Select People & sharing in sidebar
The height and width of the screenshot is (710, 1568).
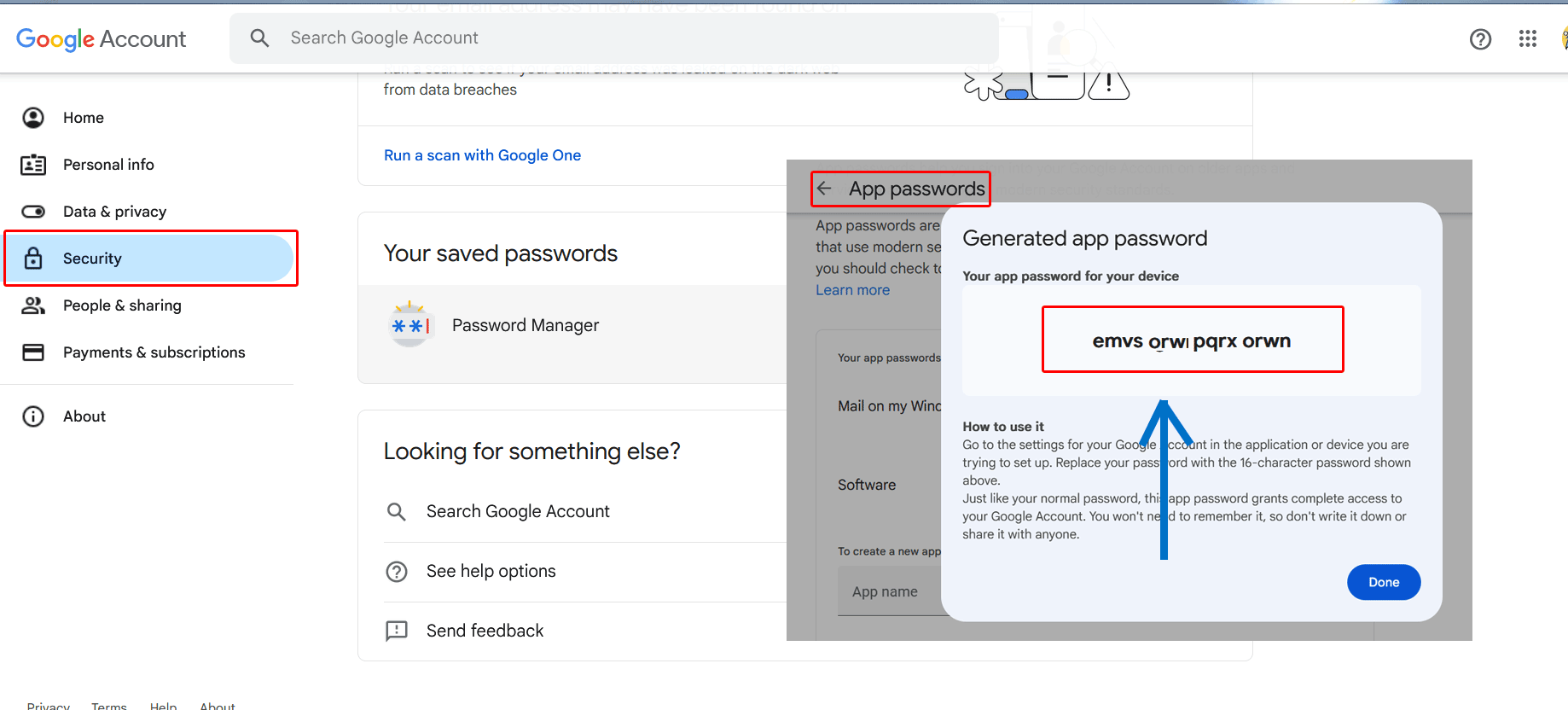pyautogui.click(x=122, y=306)
